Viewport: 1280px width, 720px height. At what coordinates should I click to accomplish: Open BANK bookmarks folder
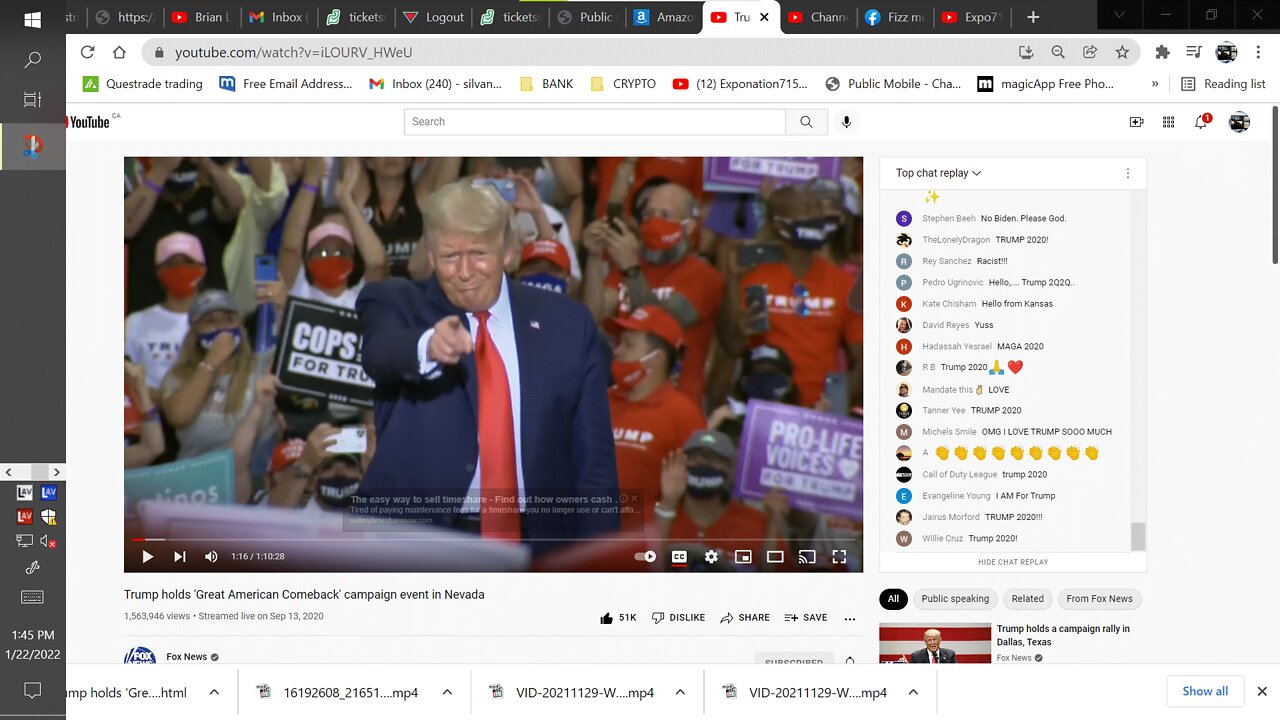[547, 84]
